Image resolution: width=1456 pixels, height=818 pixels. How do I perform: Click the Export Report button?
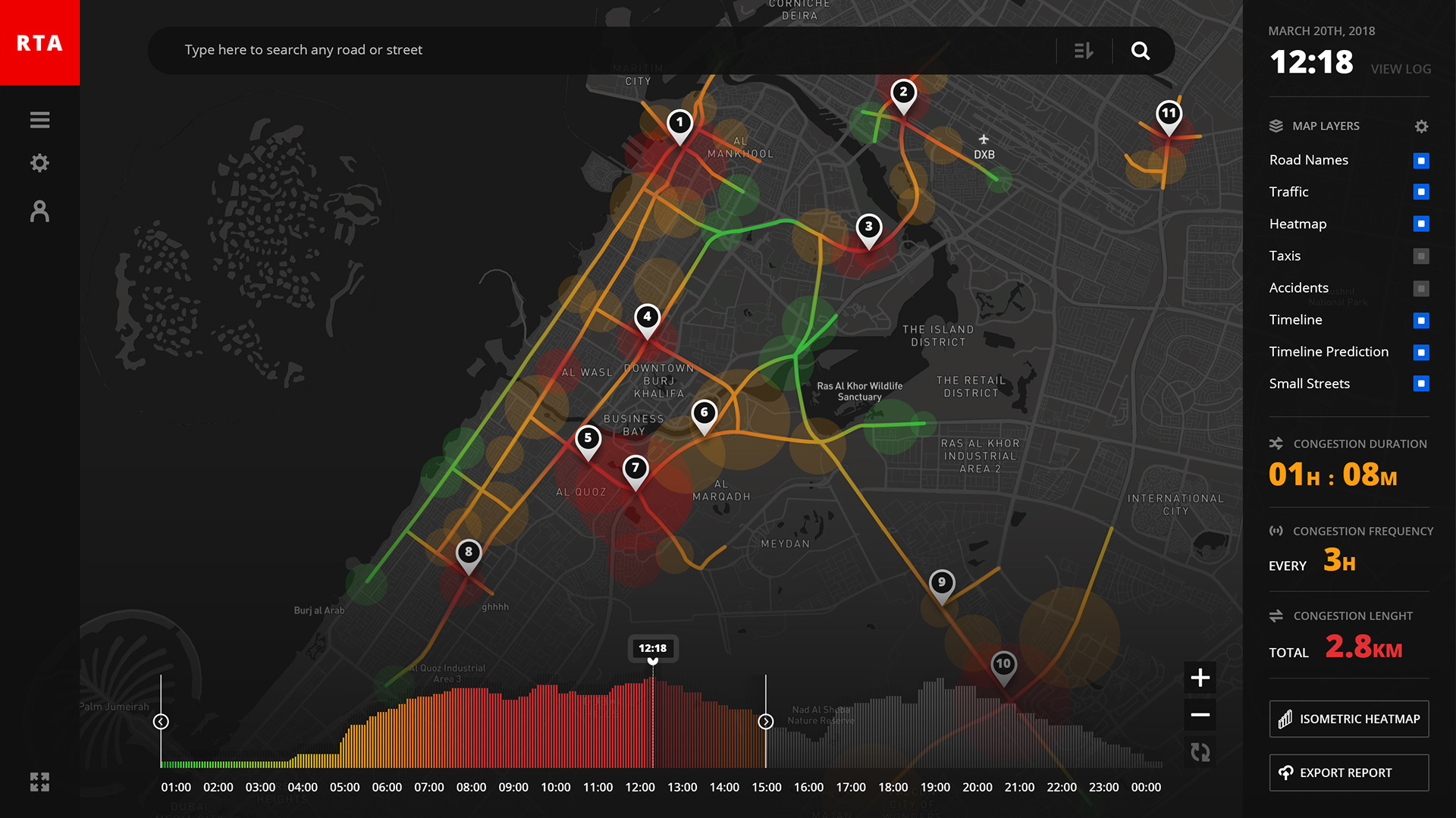click(1349, 773)
